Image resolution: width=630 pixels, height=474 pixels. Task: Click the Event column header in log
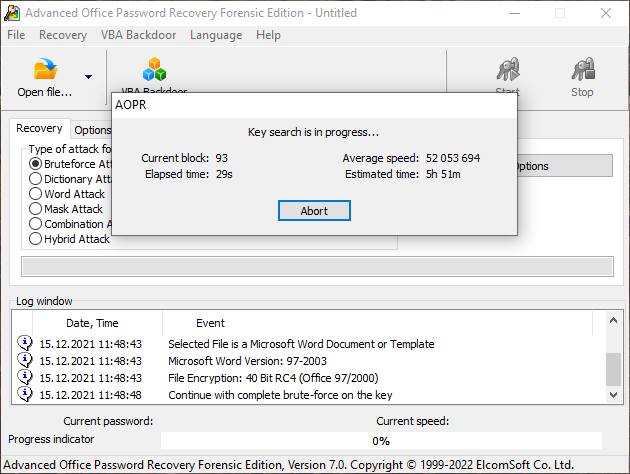click(210, 323)
